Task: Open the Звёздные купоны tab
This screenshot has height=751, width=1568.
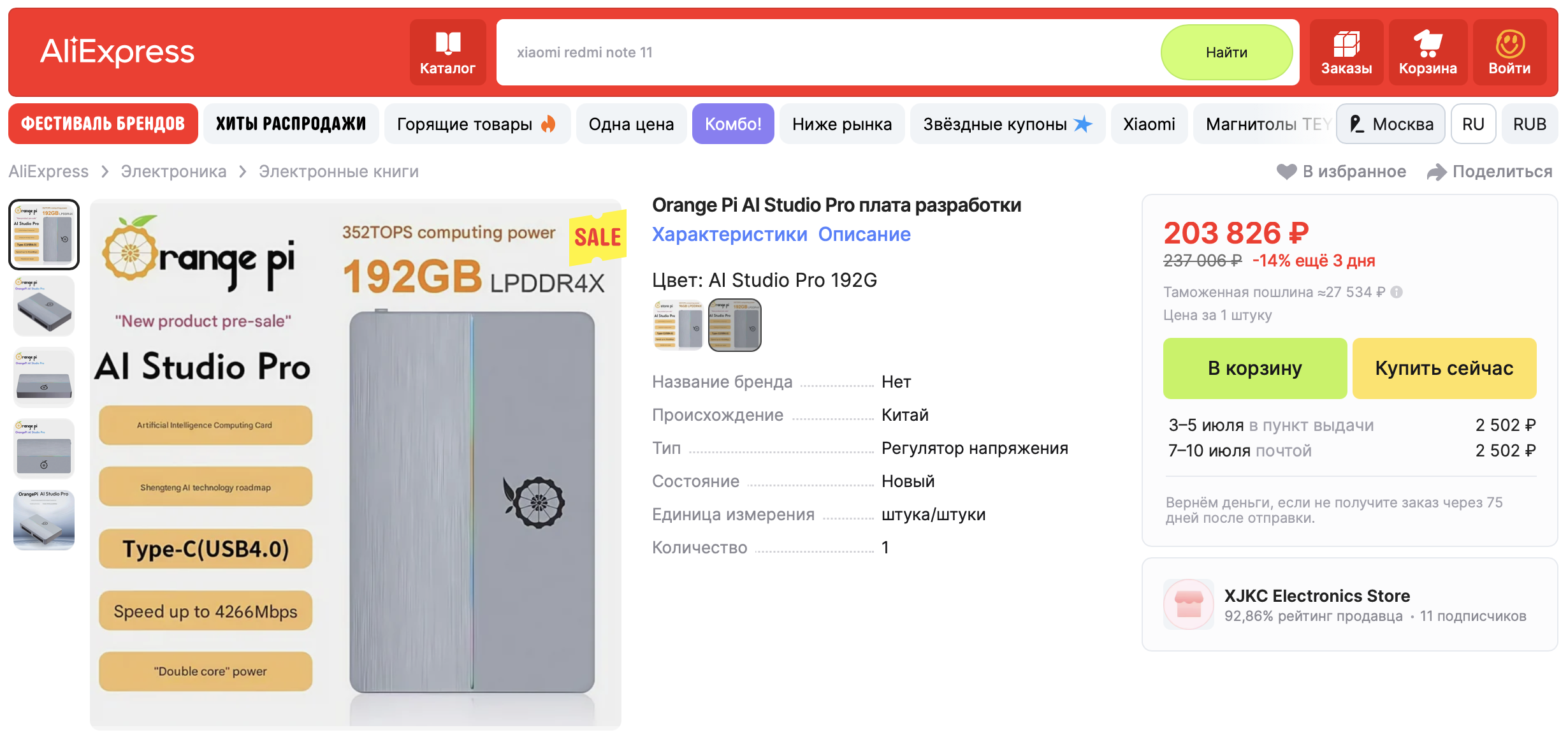Action: point(1008,124)
